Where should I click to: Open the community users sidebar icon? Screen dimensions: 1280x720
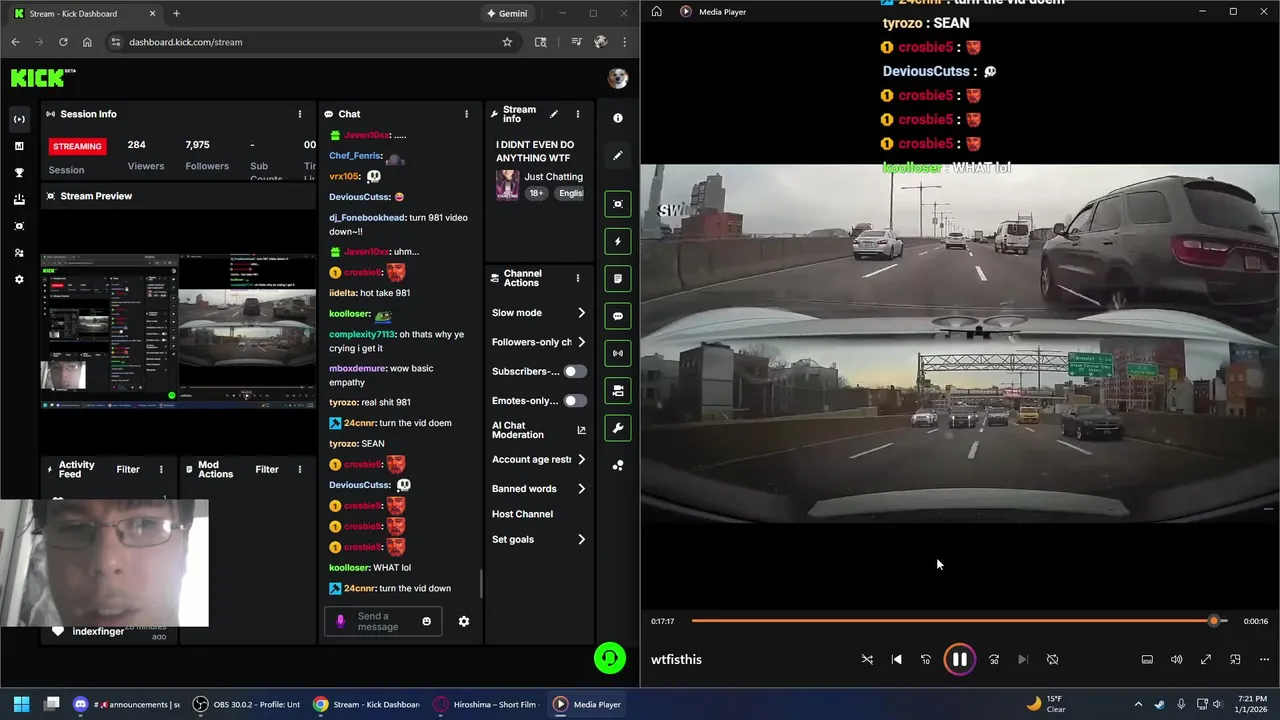pyautogui.click(x=19, y=253)
